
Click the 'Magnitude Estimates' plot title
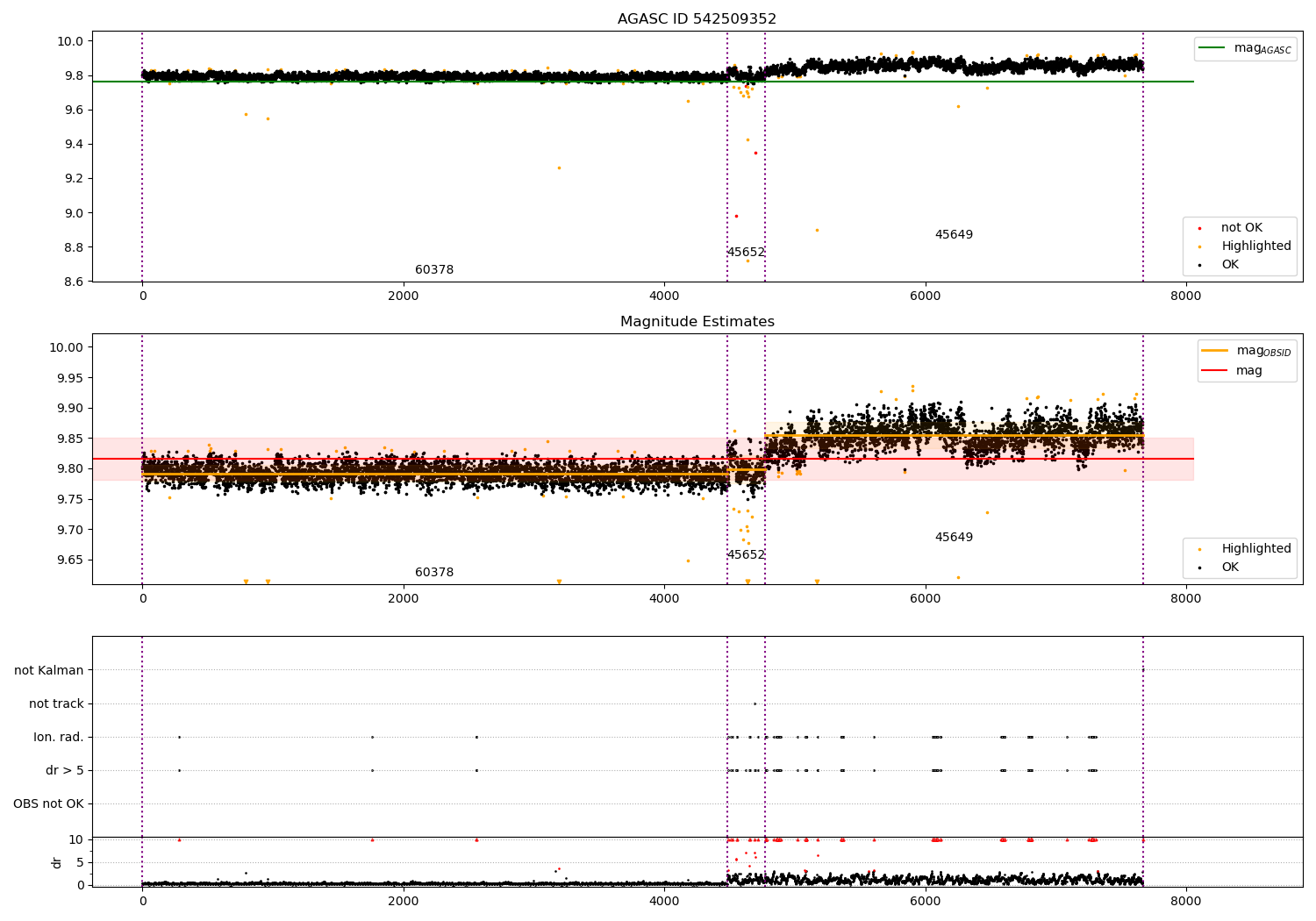click(x=697, y=322)
